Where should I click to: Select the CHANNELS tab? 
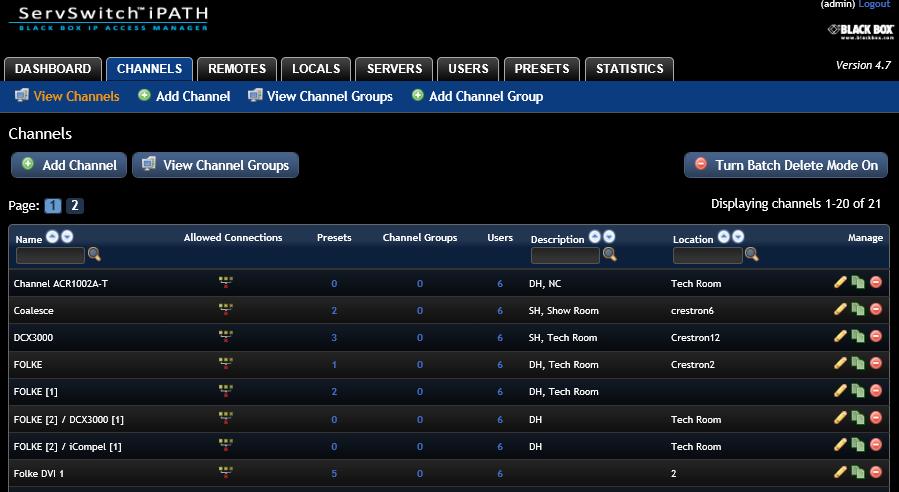pyautogui.click(x=149, y=69)
